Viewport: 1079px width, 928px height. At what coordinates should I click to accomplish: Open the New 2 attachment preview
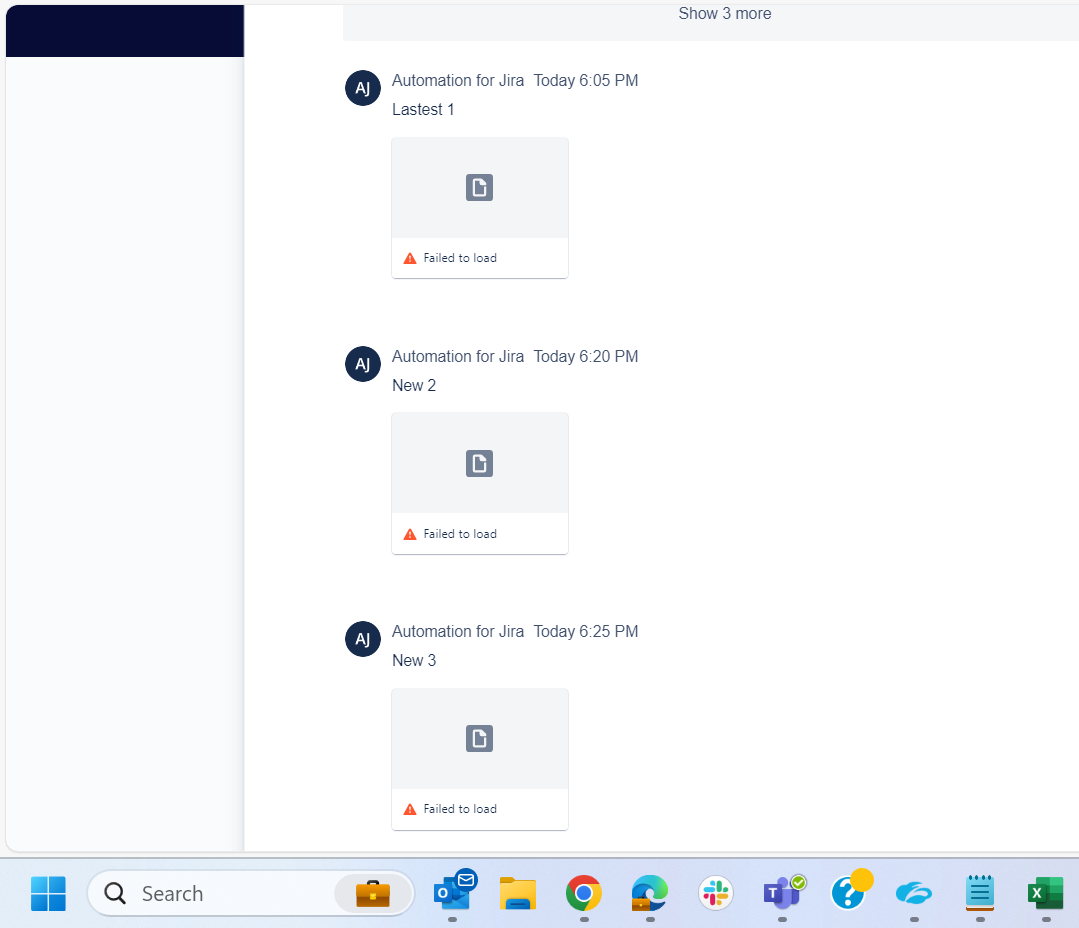[479, 483]
